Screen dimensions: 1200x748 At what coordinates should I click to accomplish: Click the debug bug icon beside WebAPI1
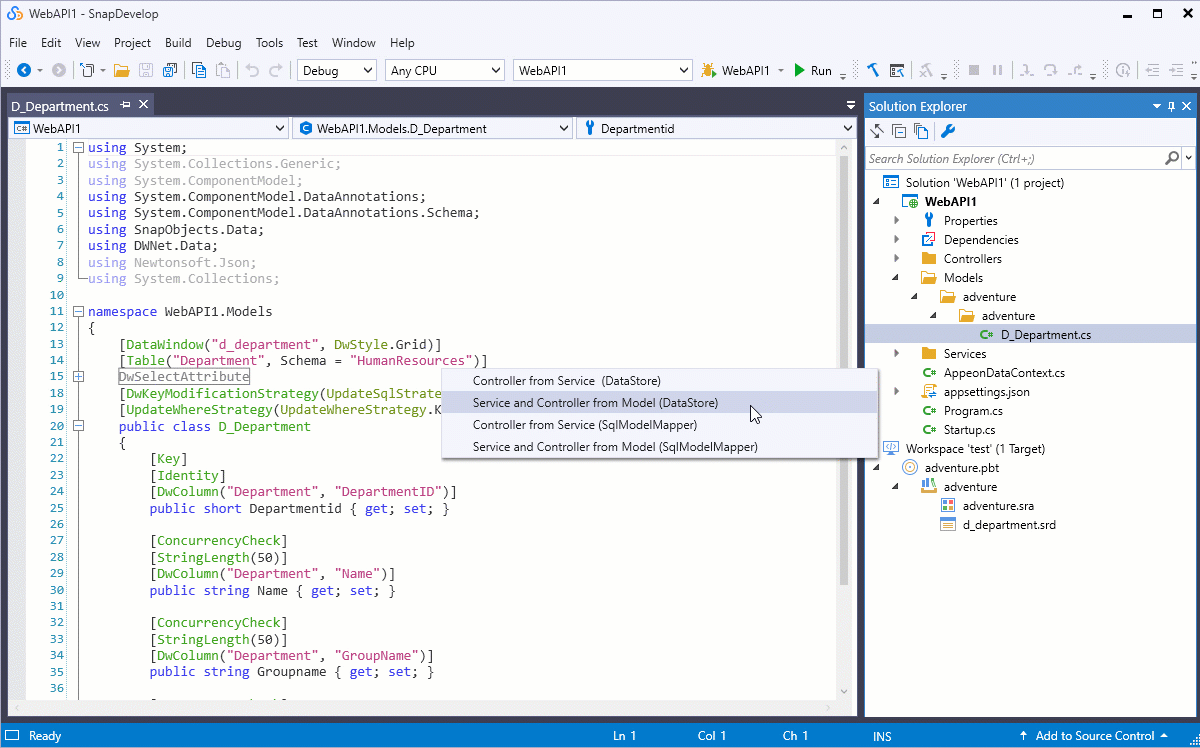708,70
